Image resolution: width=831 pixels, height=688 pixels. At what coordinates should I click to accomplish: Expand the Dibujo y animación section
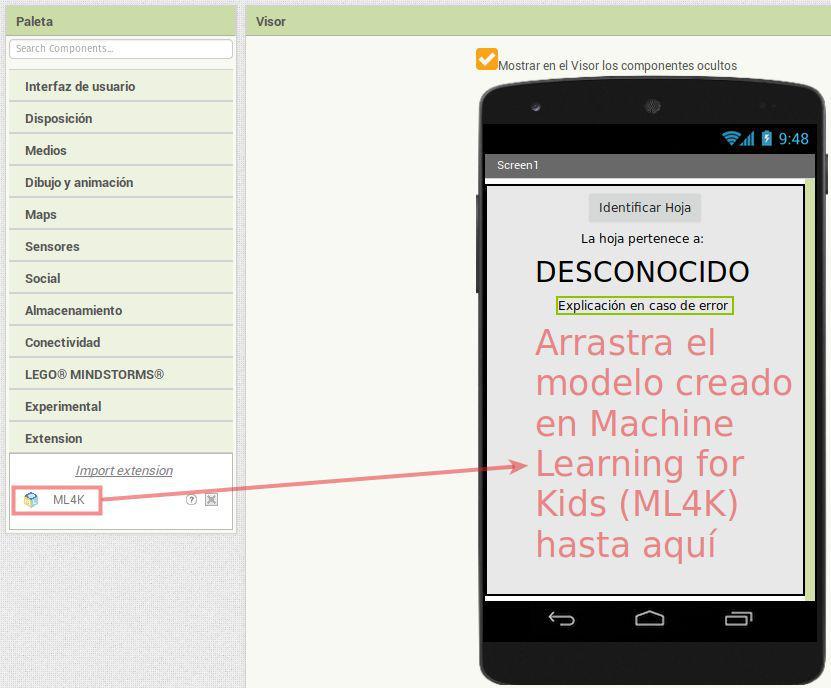pyautogui.click(x=121, y=182)
